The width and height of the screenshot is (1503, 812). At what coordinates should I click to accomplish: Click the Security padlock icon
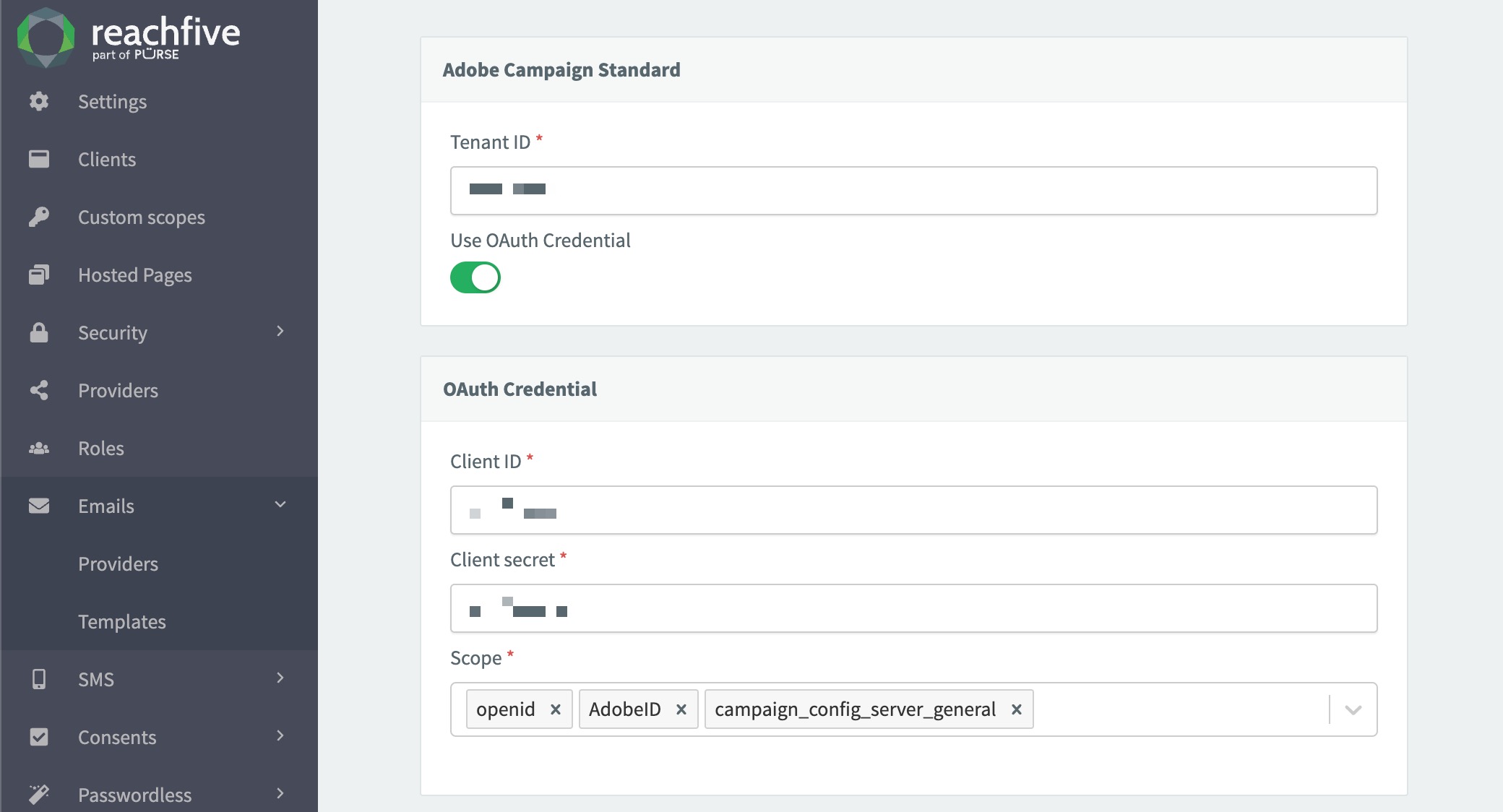click(x=39, y=332)
